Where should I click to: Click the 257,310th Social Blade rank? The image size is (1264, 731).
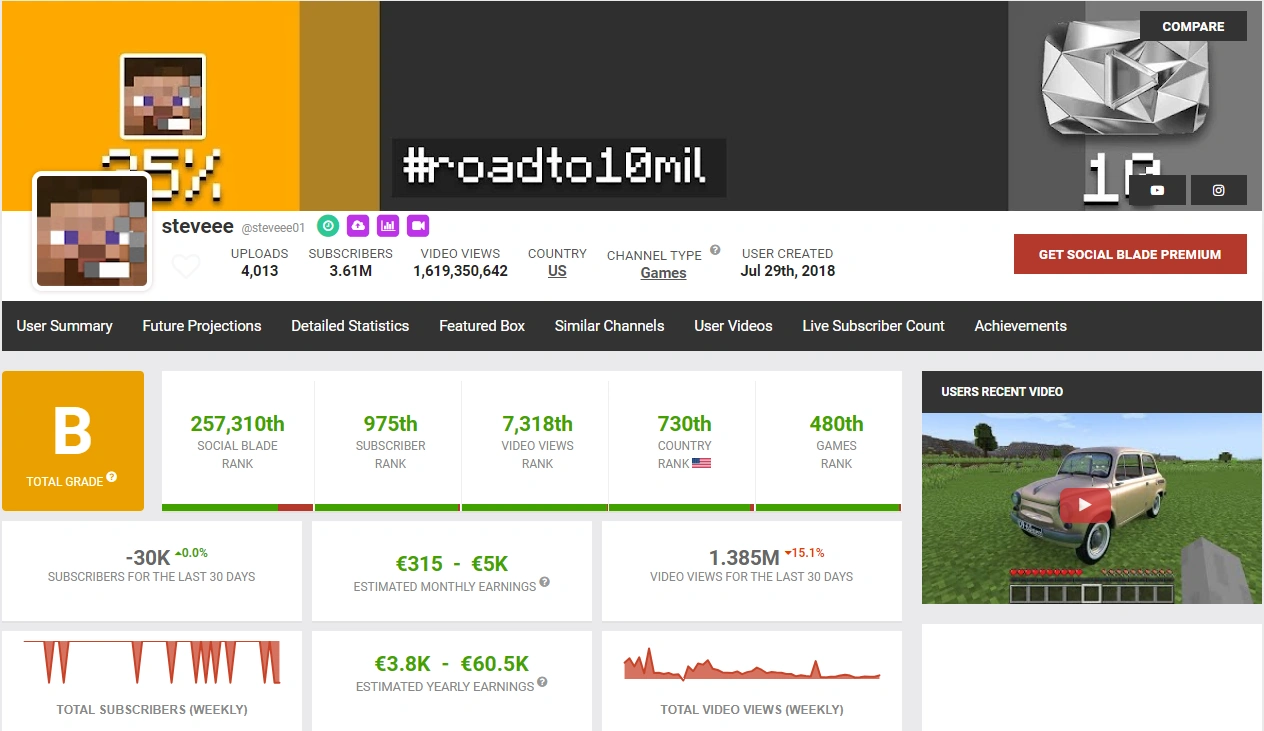pyautogui.click(x=238, y=423)
